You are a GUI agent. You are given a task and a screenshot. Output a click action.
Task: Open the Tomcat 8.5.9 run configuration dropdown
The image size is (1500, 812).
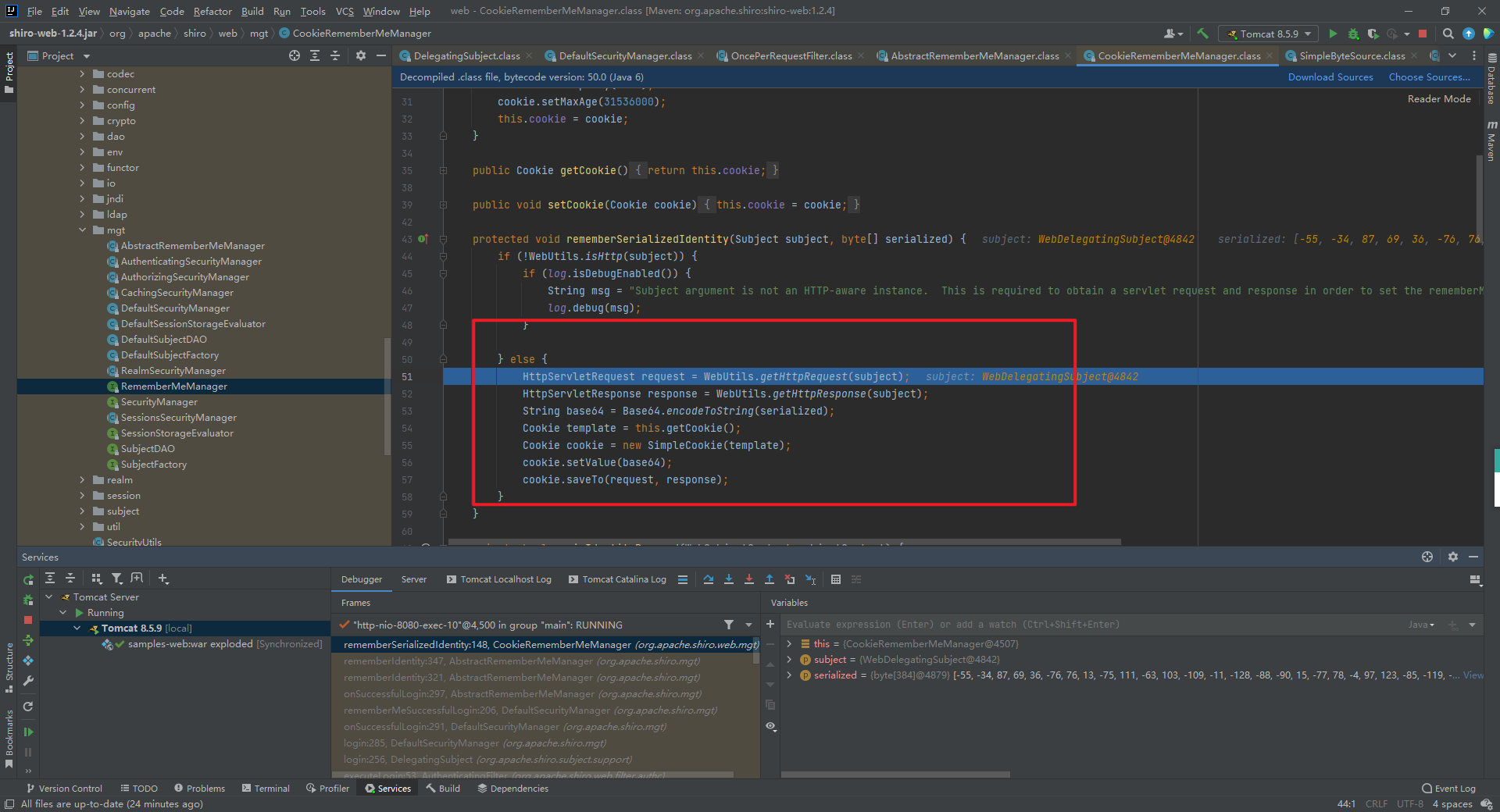(x=1269, y=34)
